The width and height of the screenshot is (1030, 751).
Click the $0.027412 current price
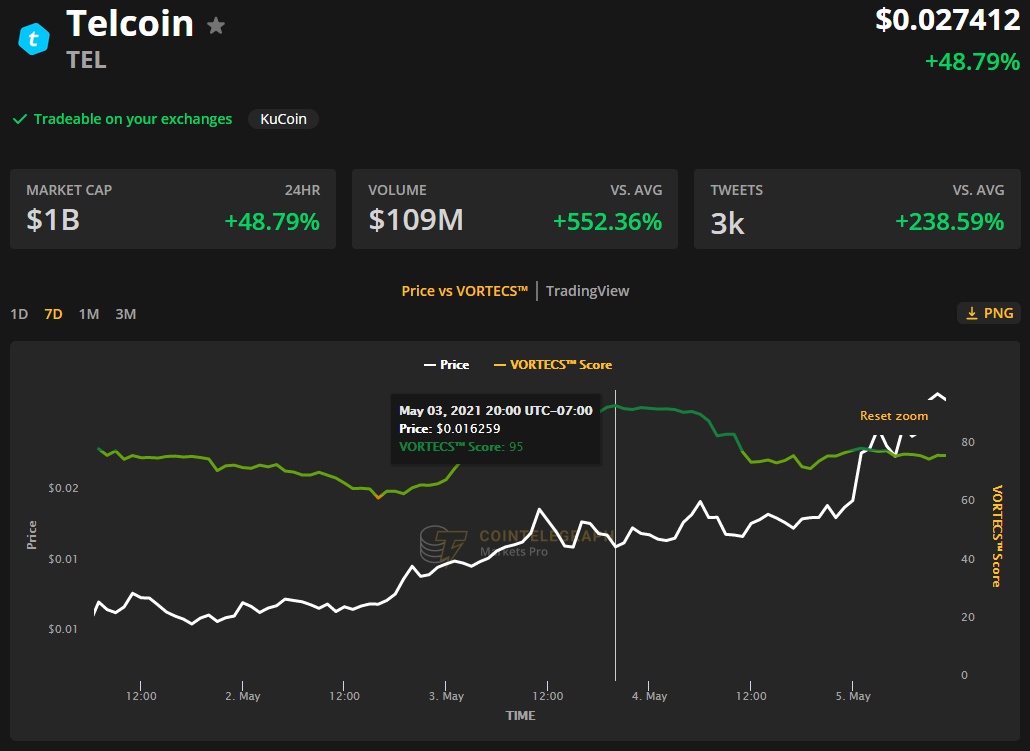coord(948,20)
